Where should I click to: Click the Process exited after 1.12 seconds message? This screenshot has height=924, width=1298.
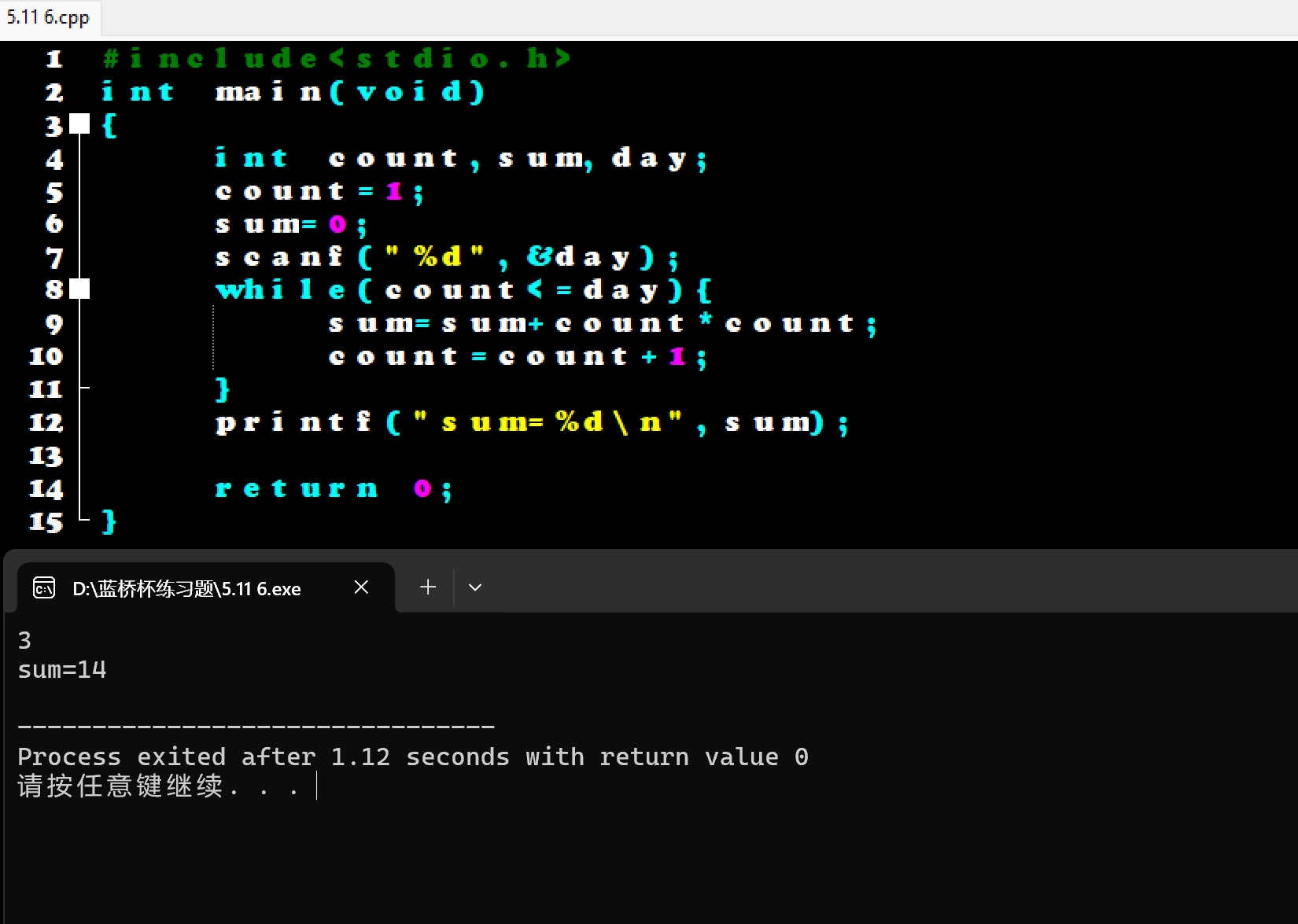413,757
